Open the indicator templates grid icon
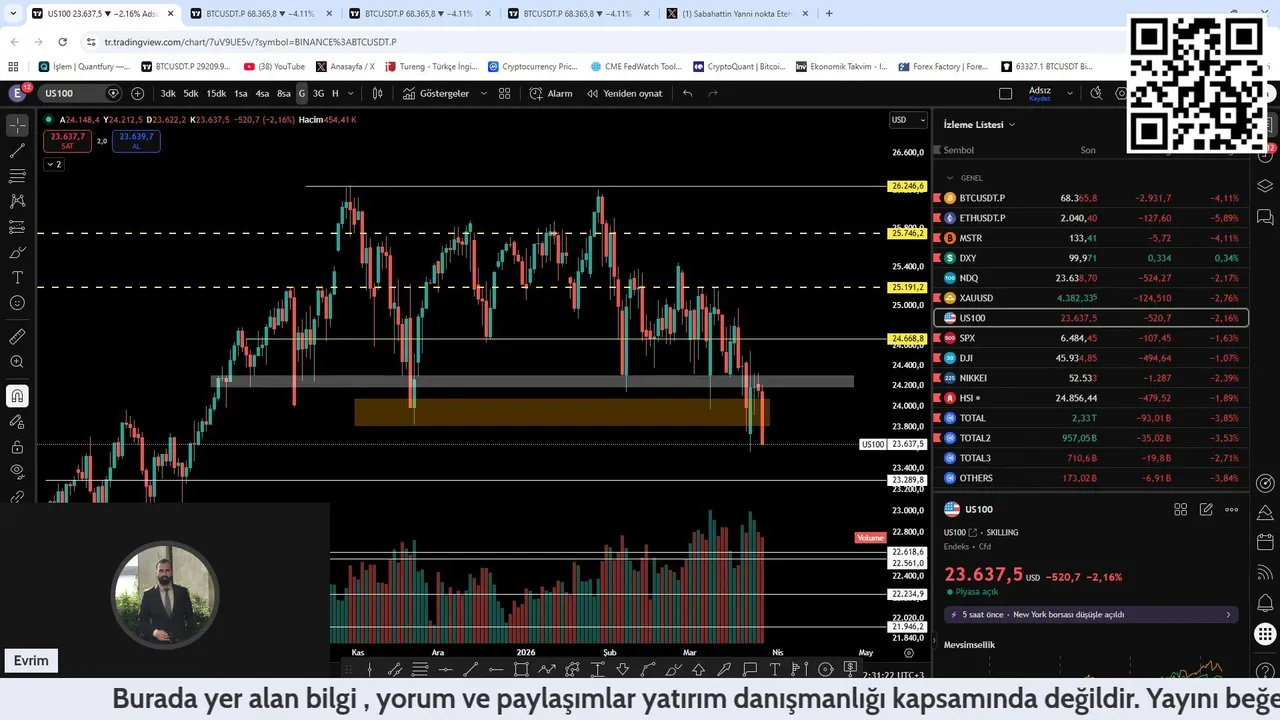Screen dimensions: 1280x720 pos(505,93)
